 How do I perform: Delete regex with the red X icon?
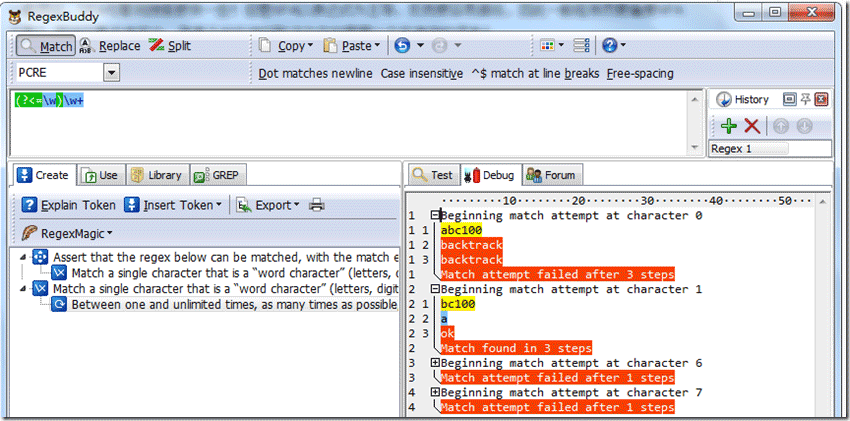(x=751, y=126)
